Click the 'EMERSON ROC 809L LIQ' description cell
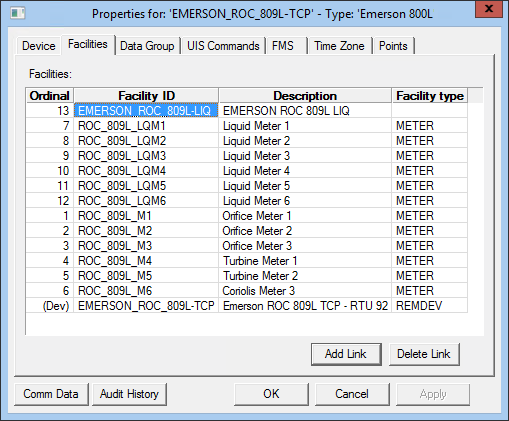The image size is (509, 421). click(x=305, y=110)
